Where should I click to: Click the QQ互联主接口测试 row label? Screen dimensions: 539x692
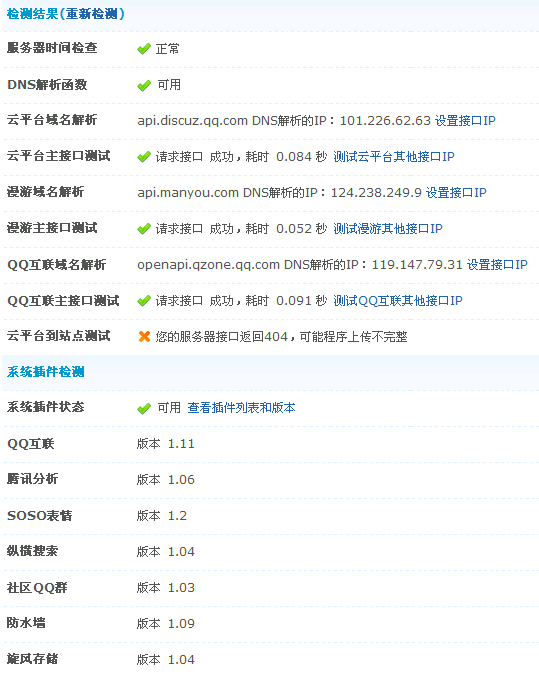coord(63,301)
